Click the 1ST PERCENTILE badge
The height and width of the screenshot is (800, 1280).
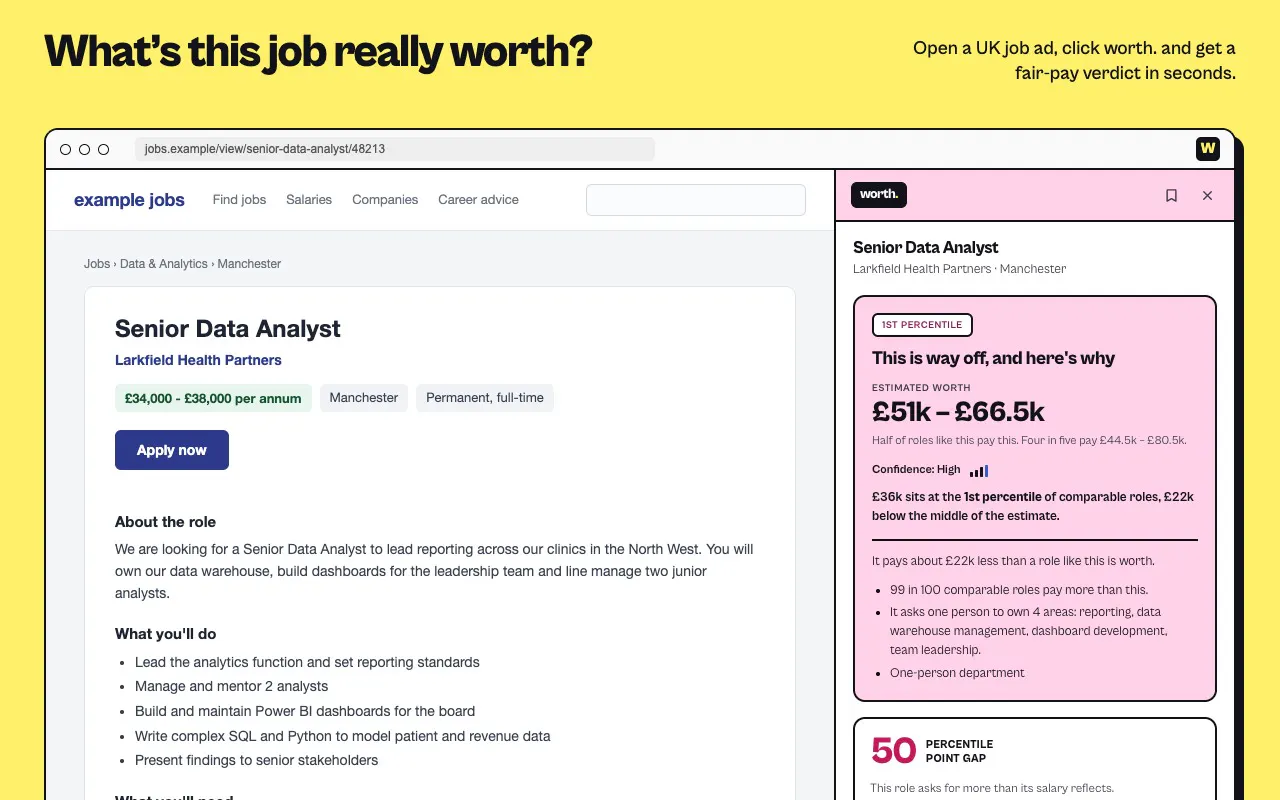coord(922,325)
